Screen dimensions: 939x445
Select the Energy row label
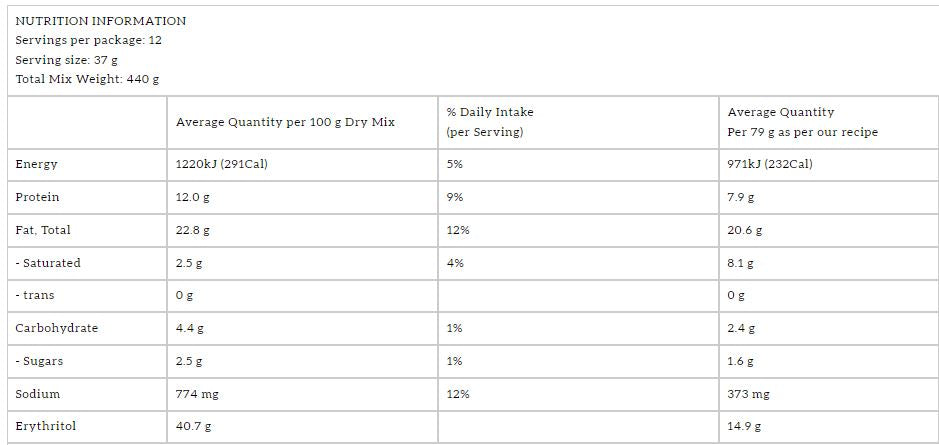click(37, 164)
